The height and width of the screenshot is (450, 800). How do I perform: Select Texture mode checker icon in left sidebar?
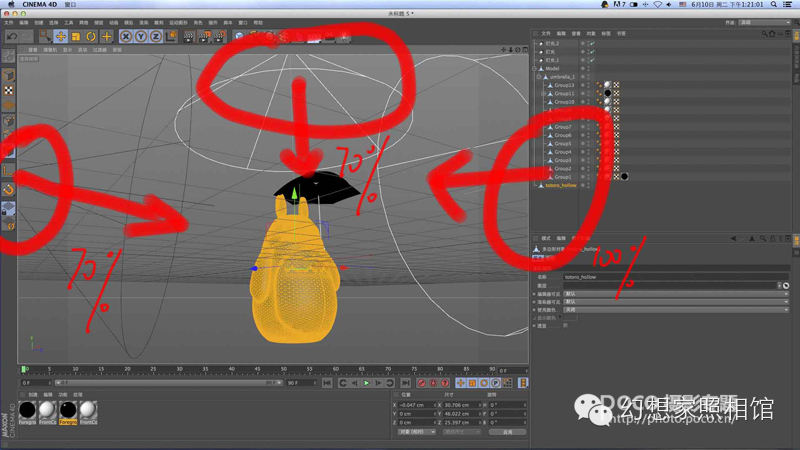[x=9, y=90]
